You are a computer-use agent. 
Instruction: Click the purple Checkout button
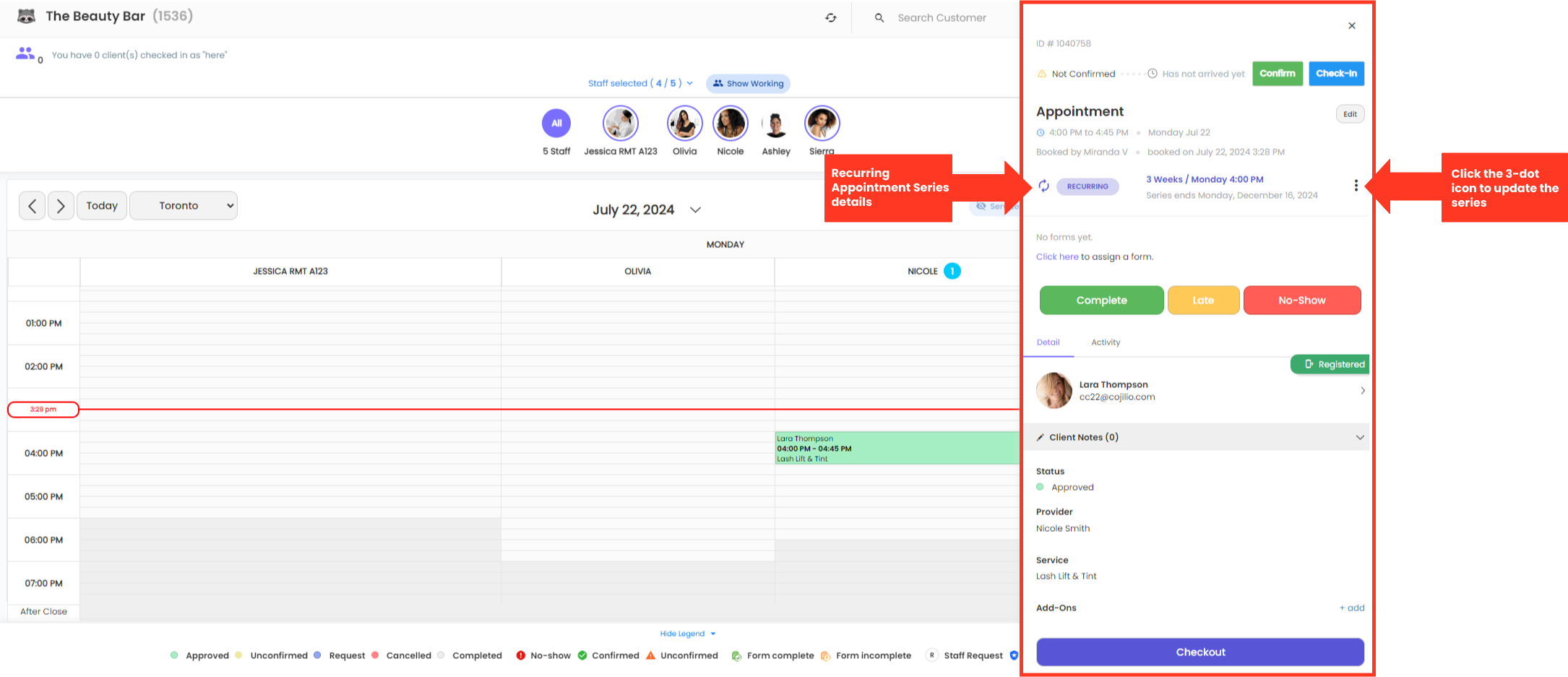click(1200, 652)
